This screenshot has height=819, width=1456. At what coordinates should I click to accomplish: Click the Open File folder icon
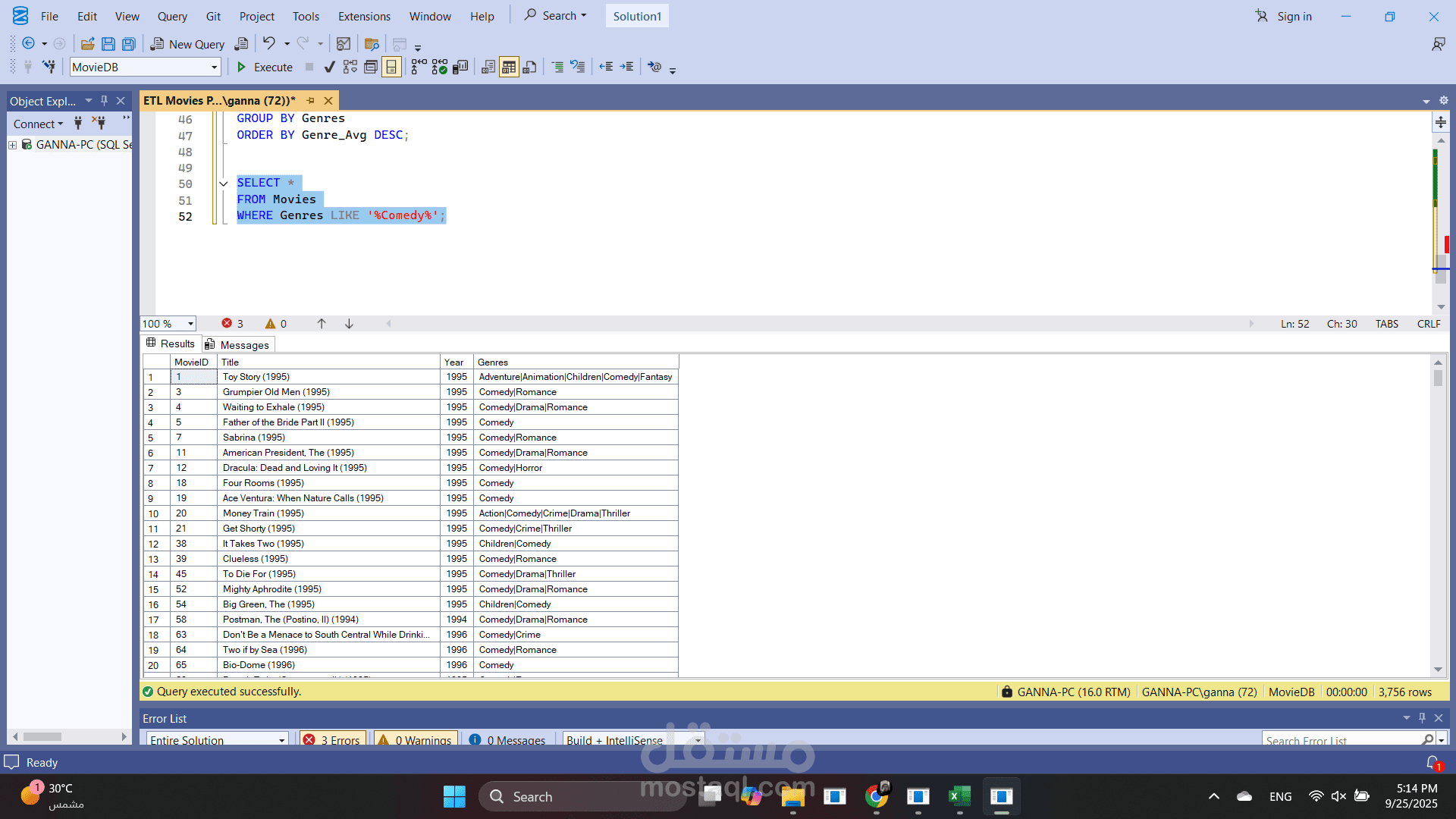tap(88, 44)
